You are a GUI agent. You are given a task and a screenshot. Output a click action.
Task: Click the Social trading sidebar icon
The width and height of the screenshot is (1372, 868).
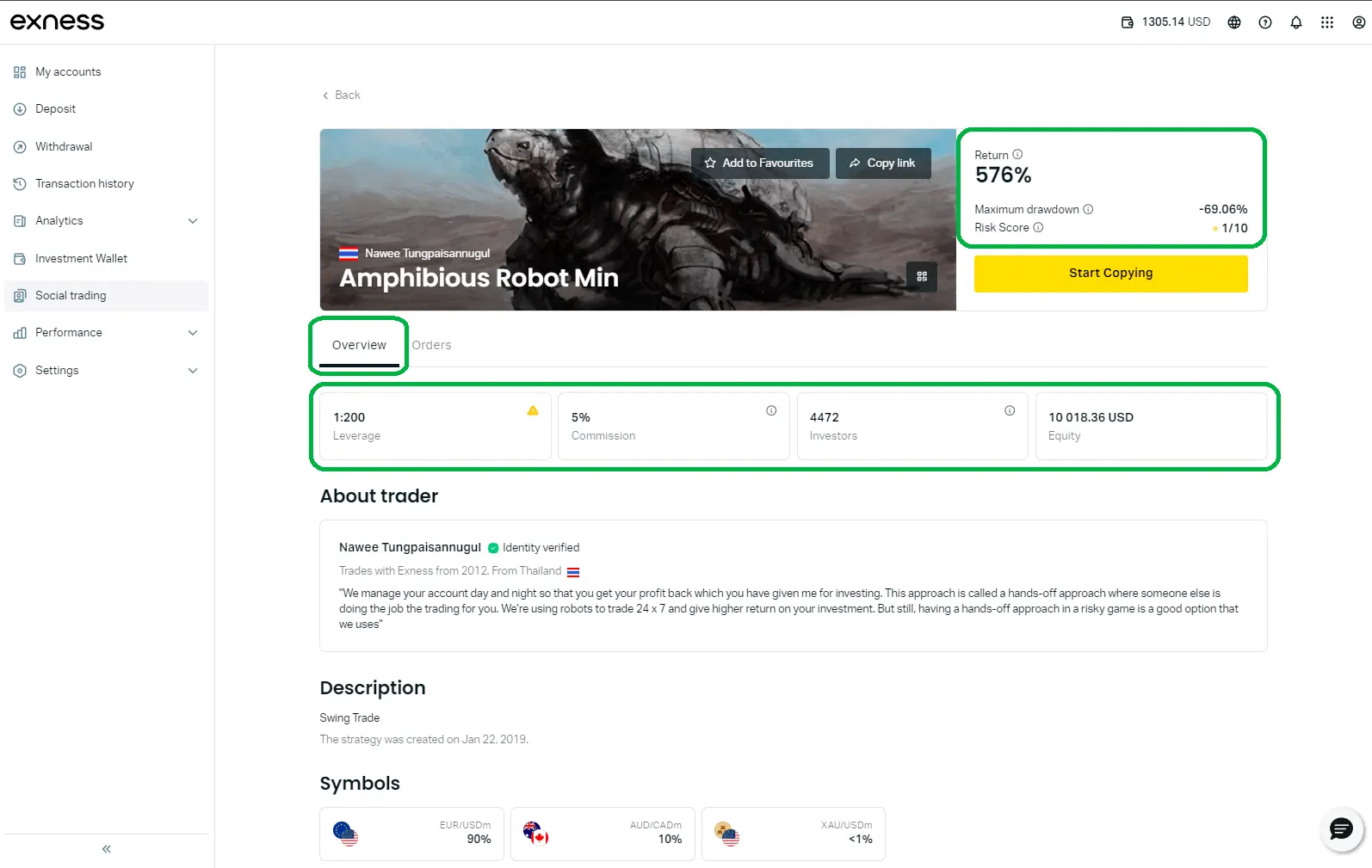click(x=20, y=296)
